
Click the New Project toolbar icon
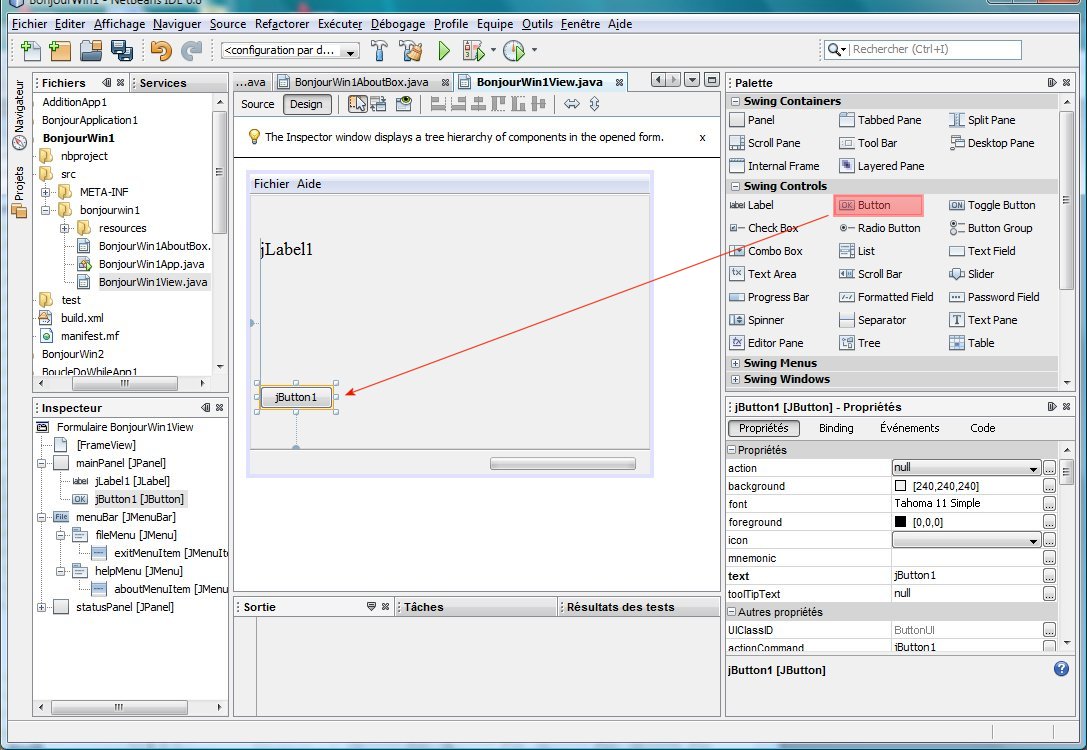60,50
